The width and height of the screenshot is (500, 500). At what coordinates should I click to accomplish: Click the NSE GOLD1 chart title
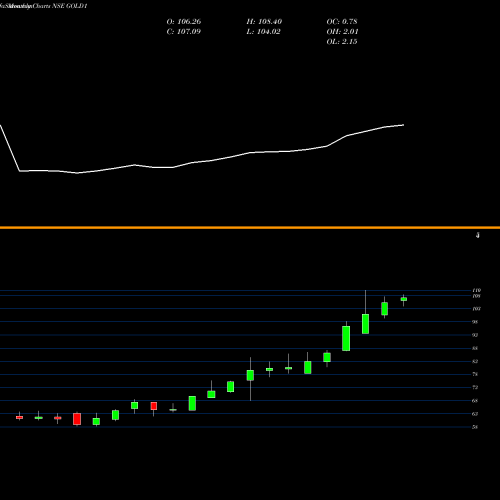pyautogui.click(x=70, y=6)
